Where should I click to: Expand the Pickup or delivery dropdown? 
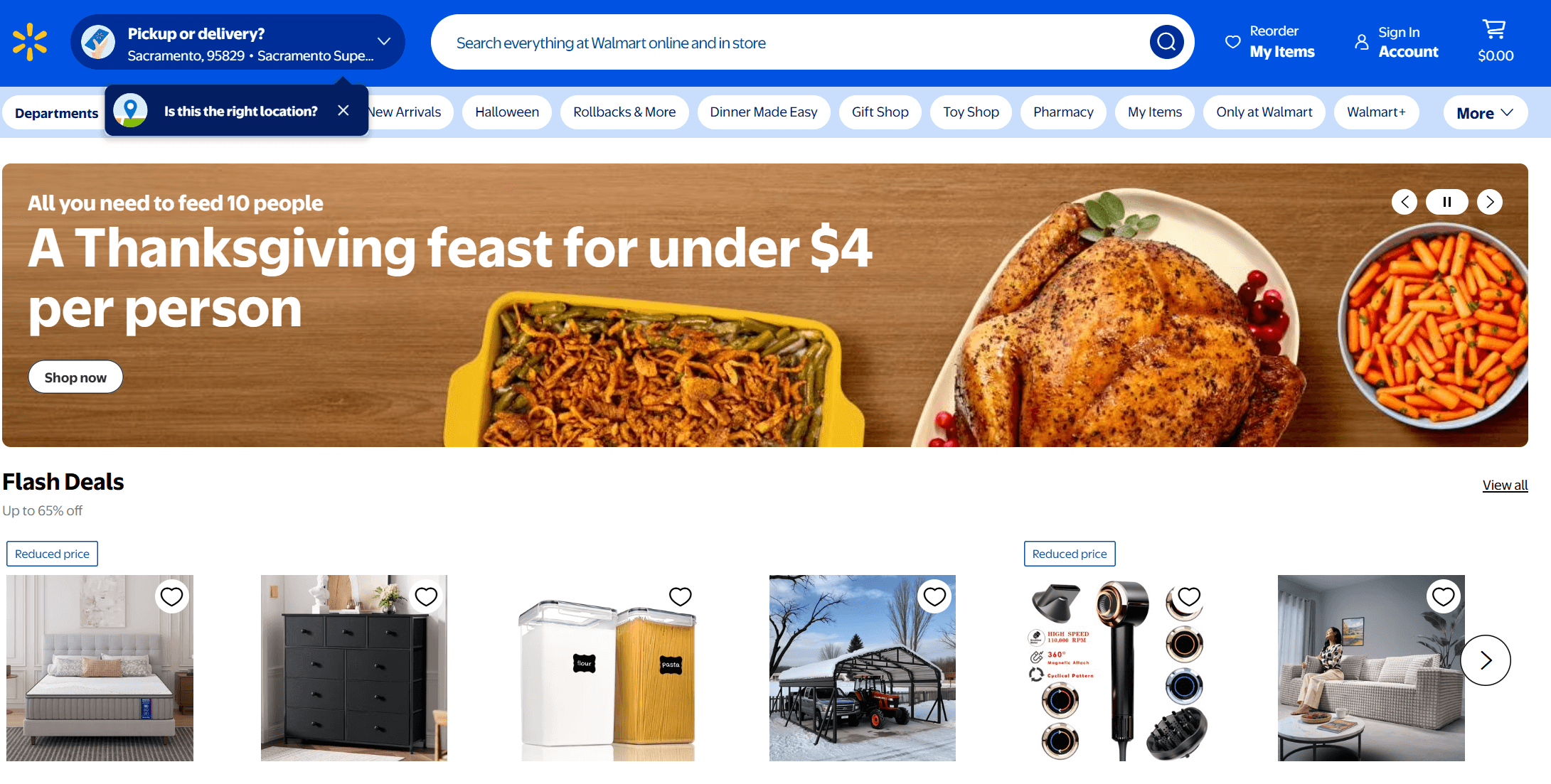384,41
